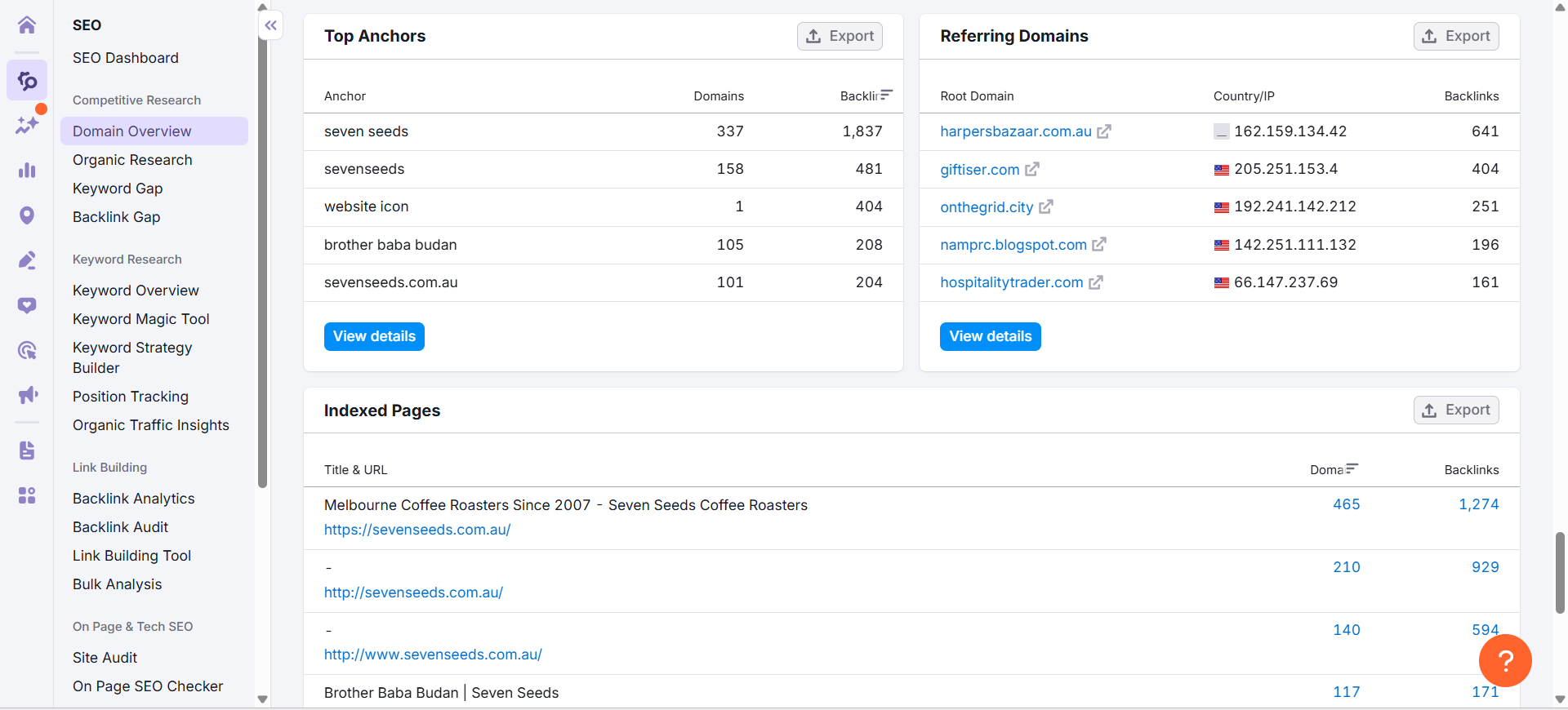This screenshot has width=1568, height=710.
Task: Open the apps grid icon in the left rail
Action: tap(27, 495)
